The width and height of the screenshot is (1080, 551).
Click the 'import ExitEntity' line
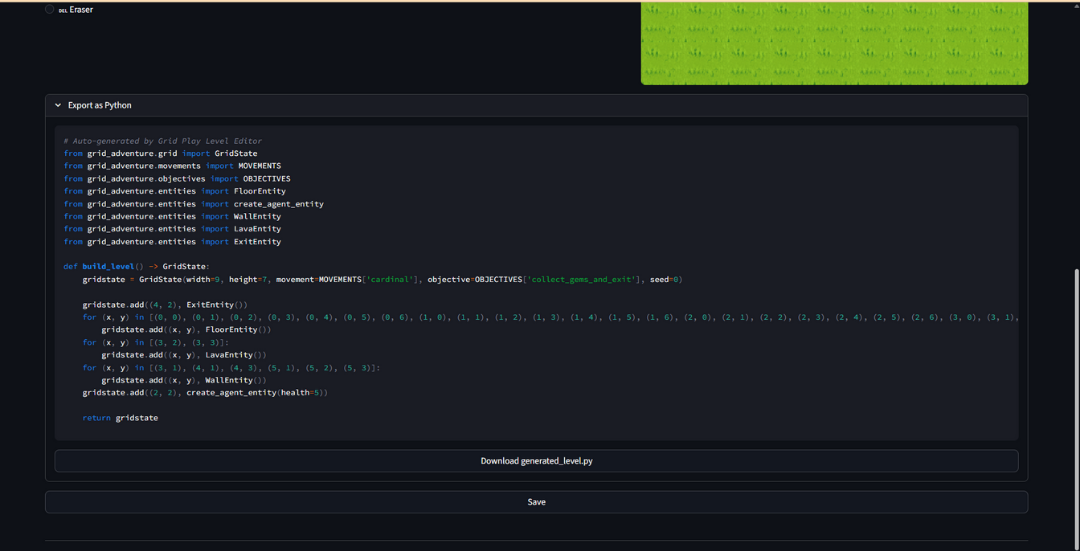click(x=172, y=242)
